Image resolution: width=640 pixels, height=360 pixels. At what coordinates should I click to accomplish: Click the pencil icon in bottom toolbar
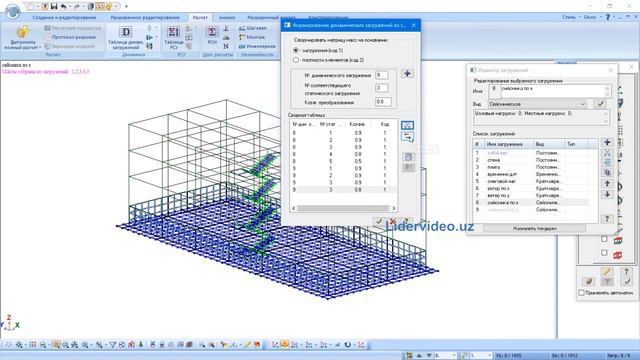click(247, 345)
